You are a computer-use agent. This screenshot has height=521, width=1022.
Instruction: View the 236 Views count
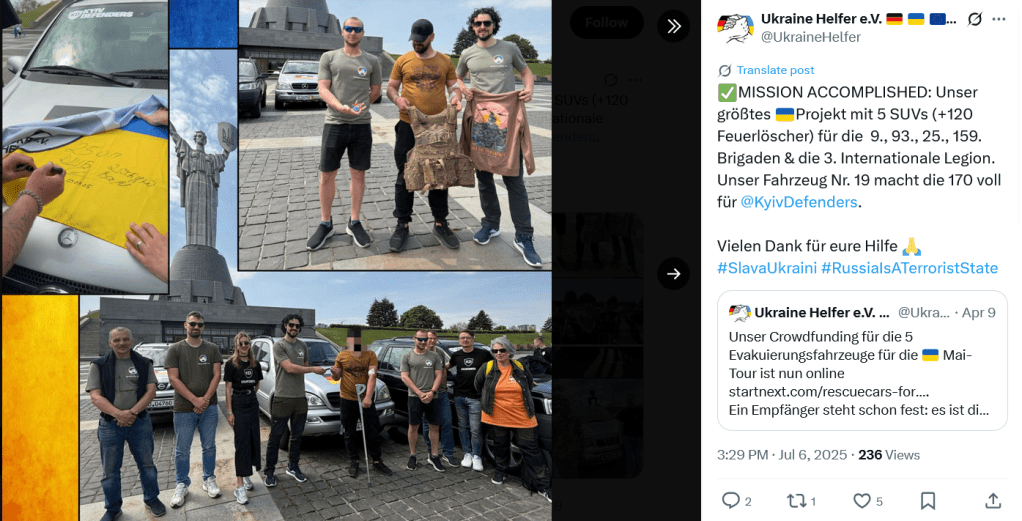tap(889, 455)
